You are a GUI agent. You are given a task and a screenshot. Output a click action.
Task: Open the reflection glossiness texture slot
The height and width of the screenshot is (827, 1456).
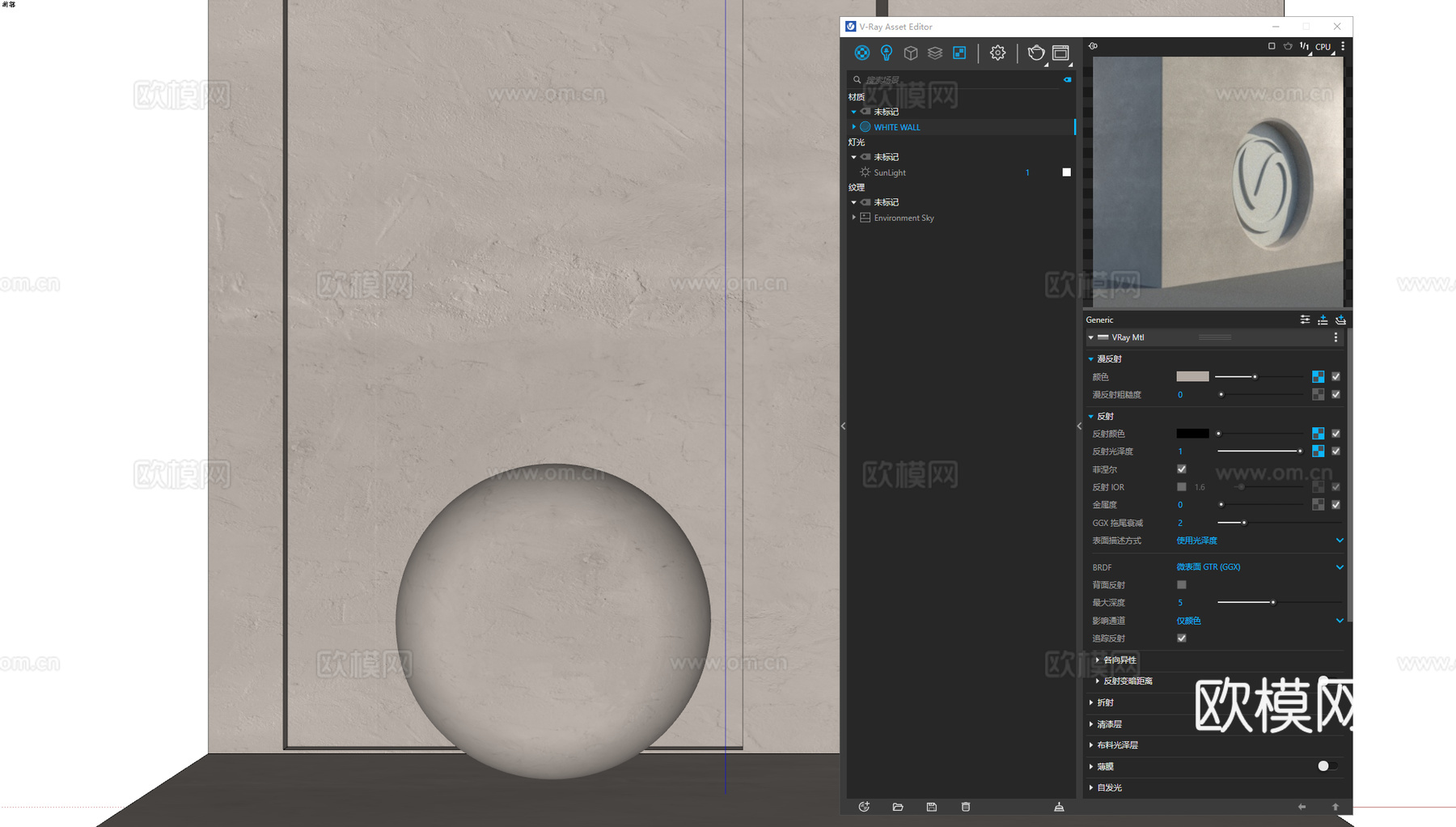point(1318,452)
